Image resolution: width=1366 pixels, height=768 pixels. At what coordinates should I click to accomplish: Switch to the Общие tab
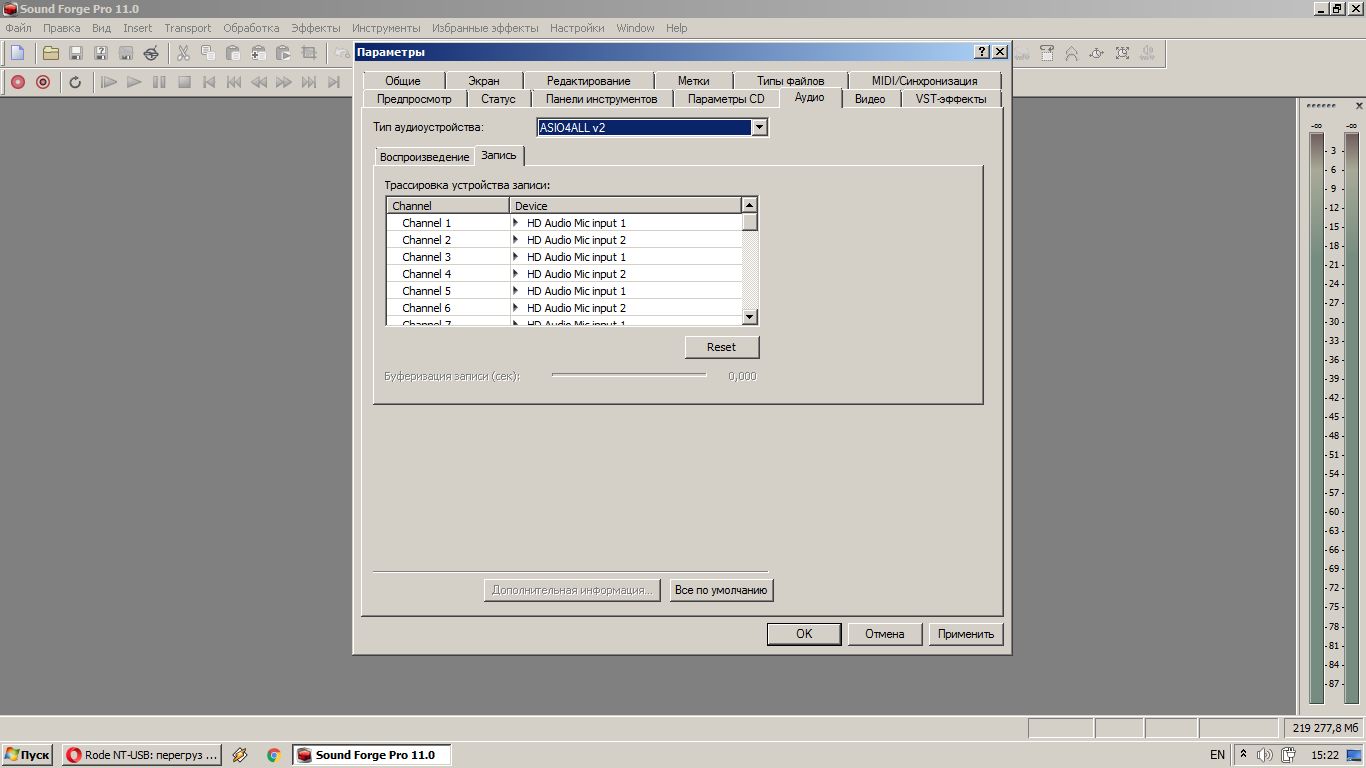pos(402,81)
